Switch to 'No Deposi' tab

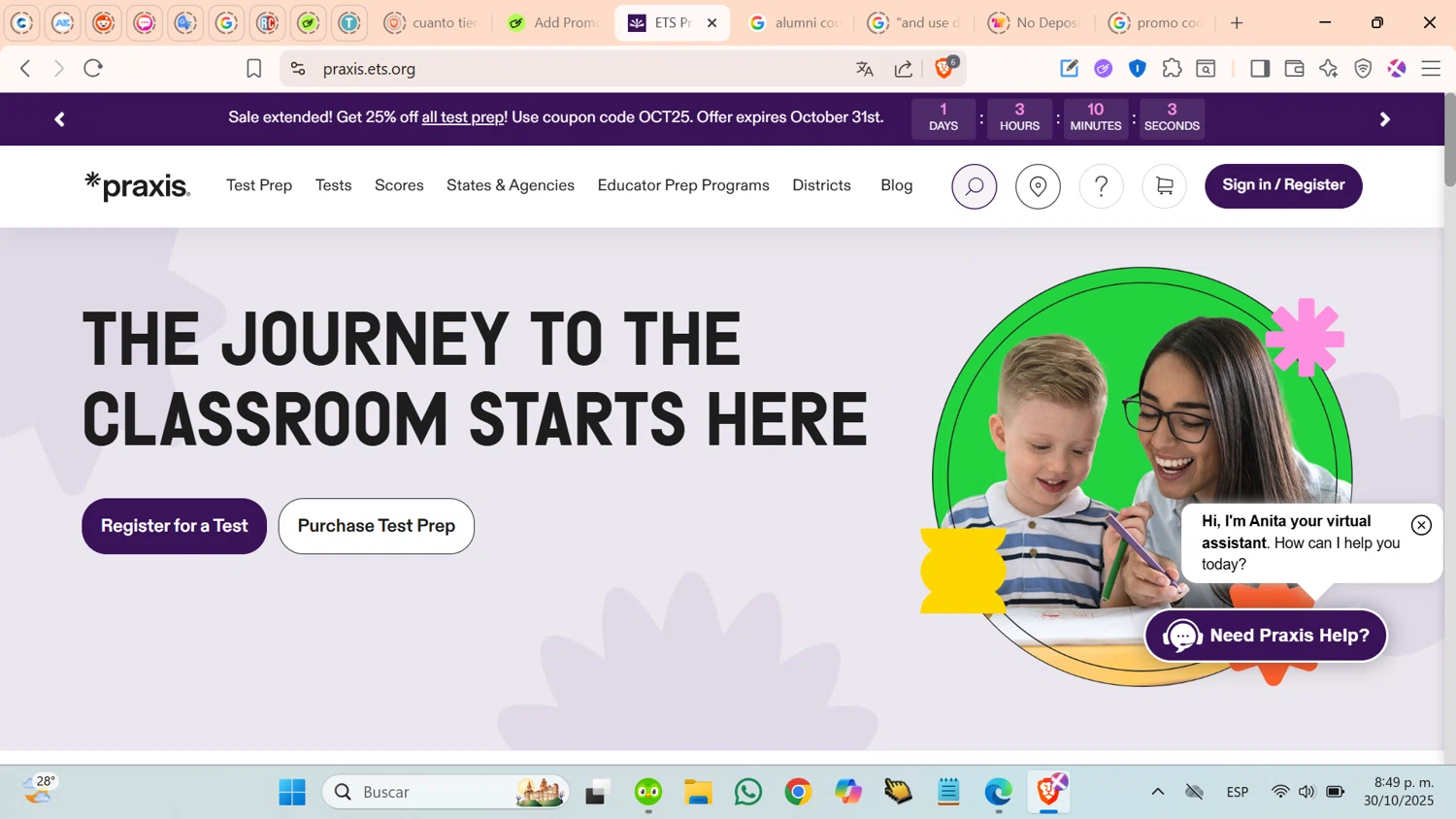point(1035,22)
